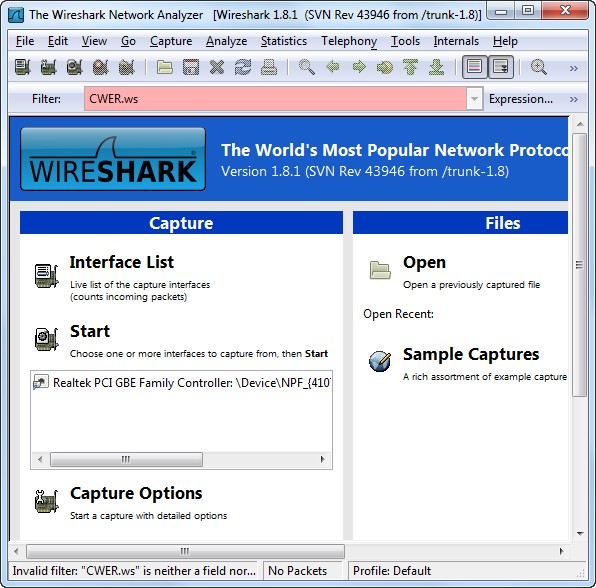
Task: Click the Interface List network card icon
Action: [x=46, y=276]
